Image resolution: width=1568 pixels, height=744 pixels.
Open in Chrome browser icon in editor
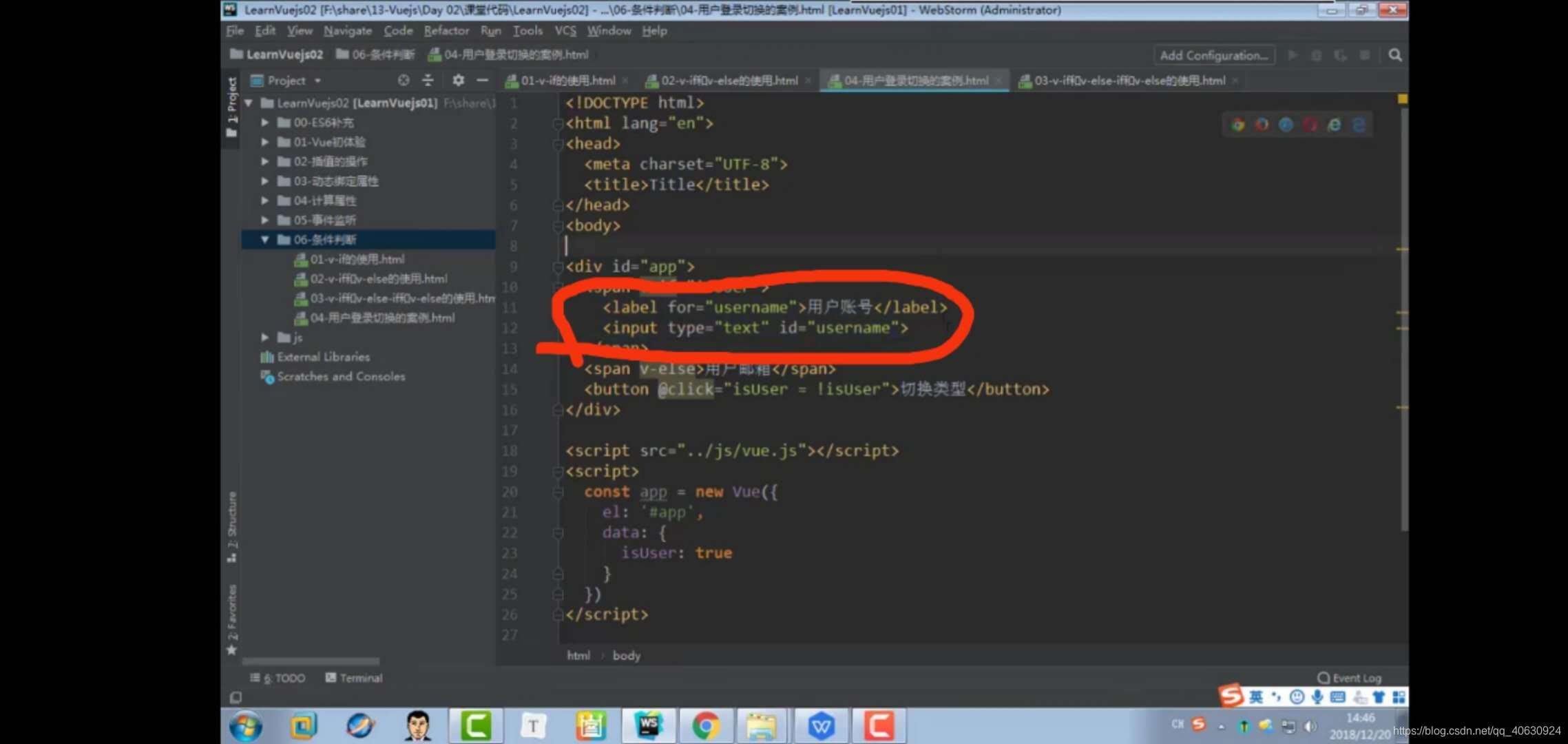pyautogui.click(x=1238, y=125)
